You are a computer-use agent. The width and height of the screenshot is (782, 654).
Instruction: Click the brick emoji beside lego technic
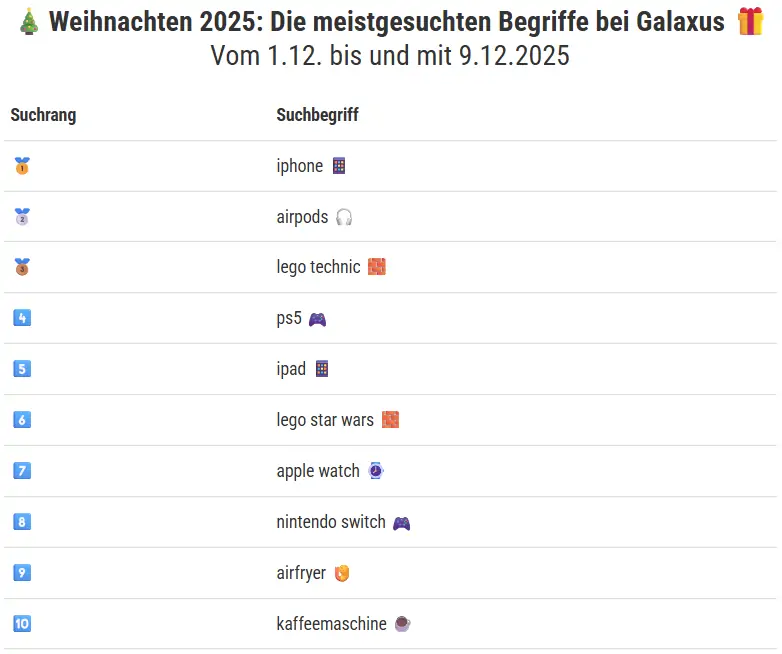pyautogui.click(x=376, y=267)
